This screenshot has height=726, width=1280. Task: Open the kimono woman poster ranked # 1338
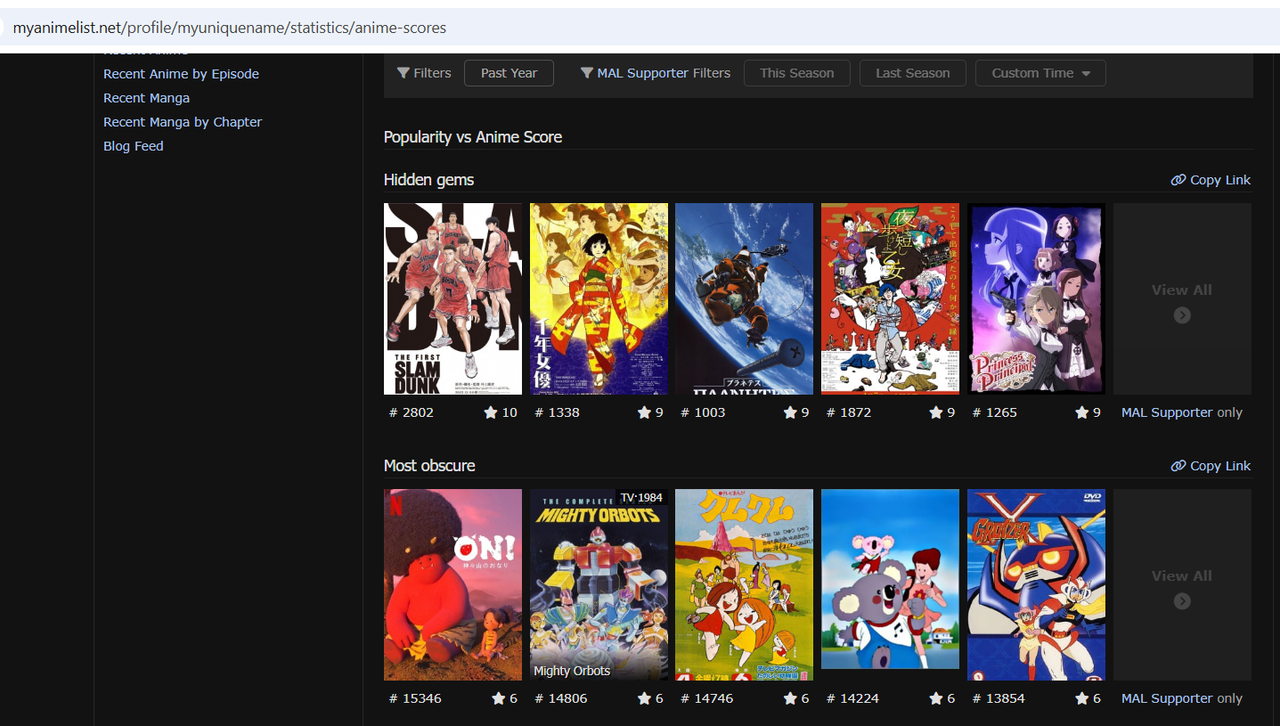pyautogui.click(x=599, y=299)
